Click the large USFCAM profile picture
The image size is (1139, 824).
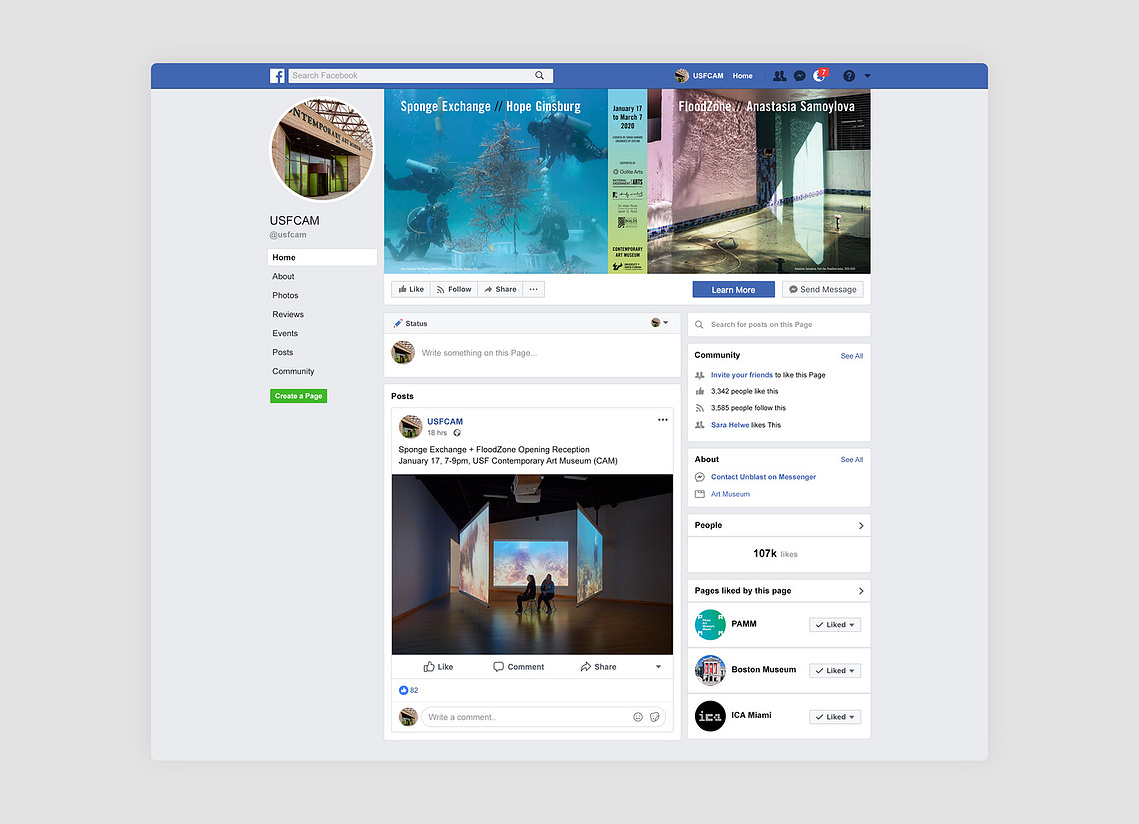322,148
